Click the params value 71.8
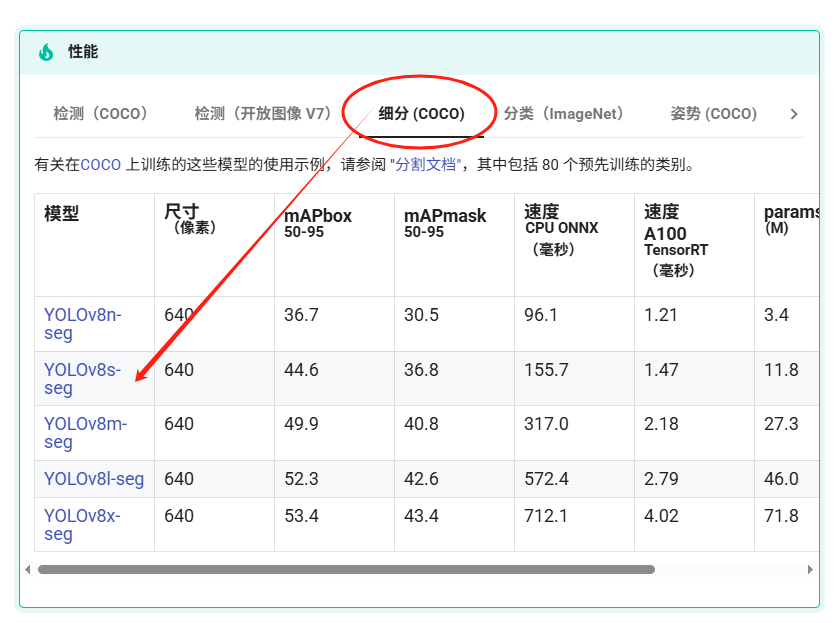This screenshot has width=834, height=623. pyautogui.click(x=781, y=516)
